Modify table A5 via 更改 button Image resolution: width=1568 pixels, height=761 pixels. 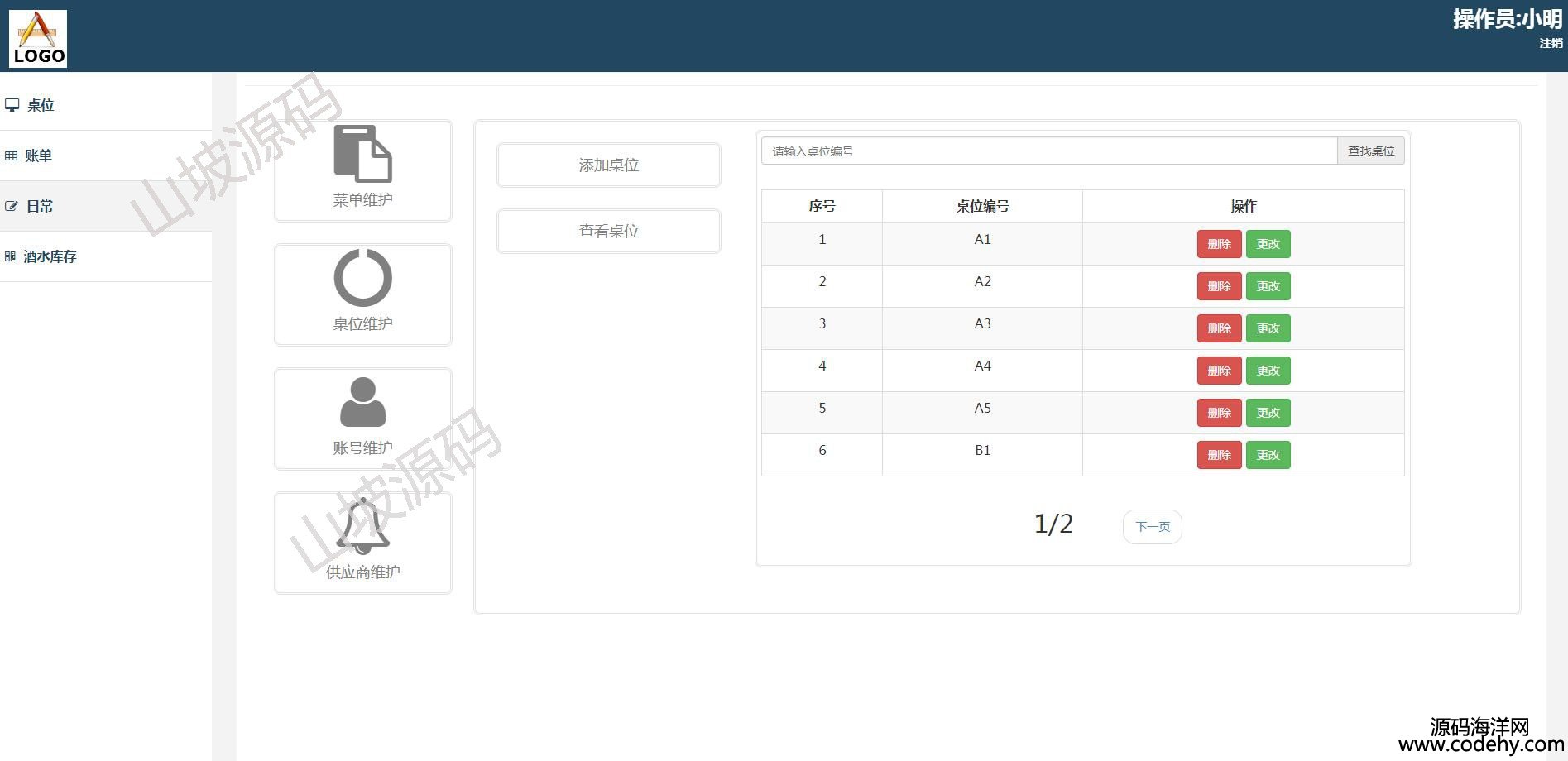pyautogui.click(x=1268, y=413)
